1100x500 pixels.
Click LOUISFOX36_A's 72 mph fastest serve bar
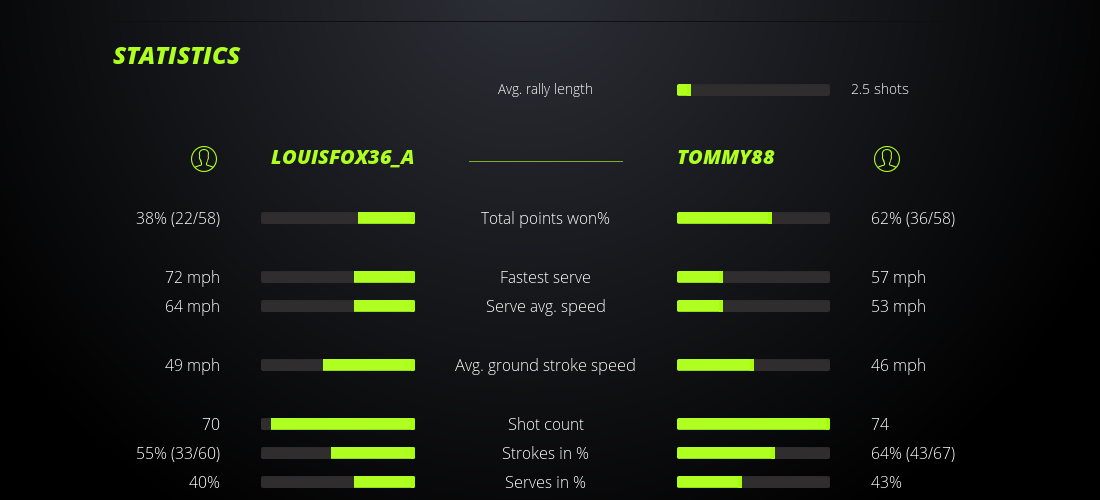point(338,277)
